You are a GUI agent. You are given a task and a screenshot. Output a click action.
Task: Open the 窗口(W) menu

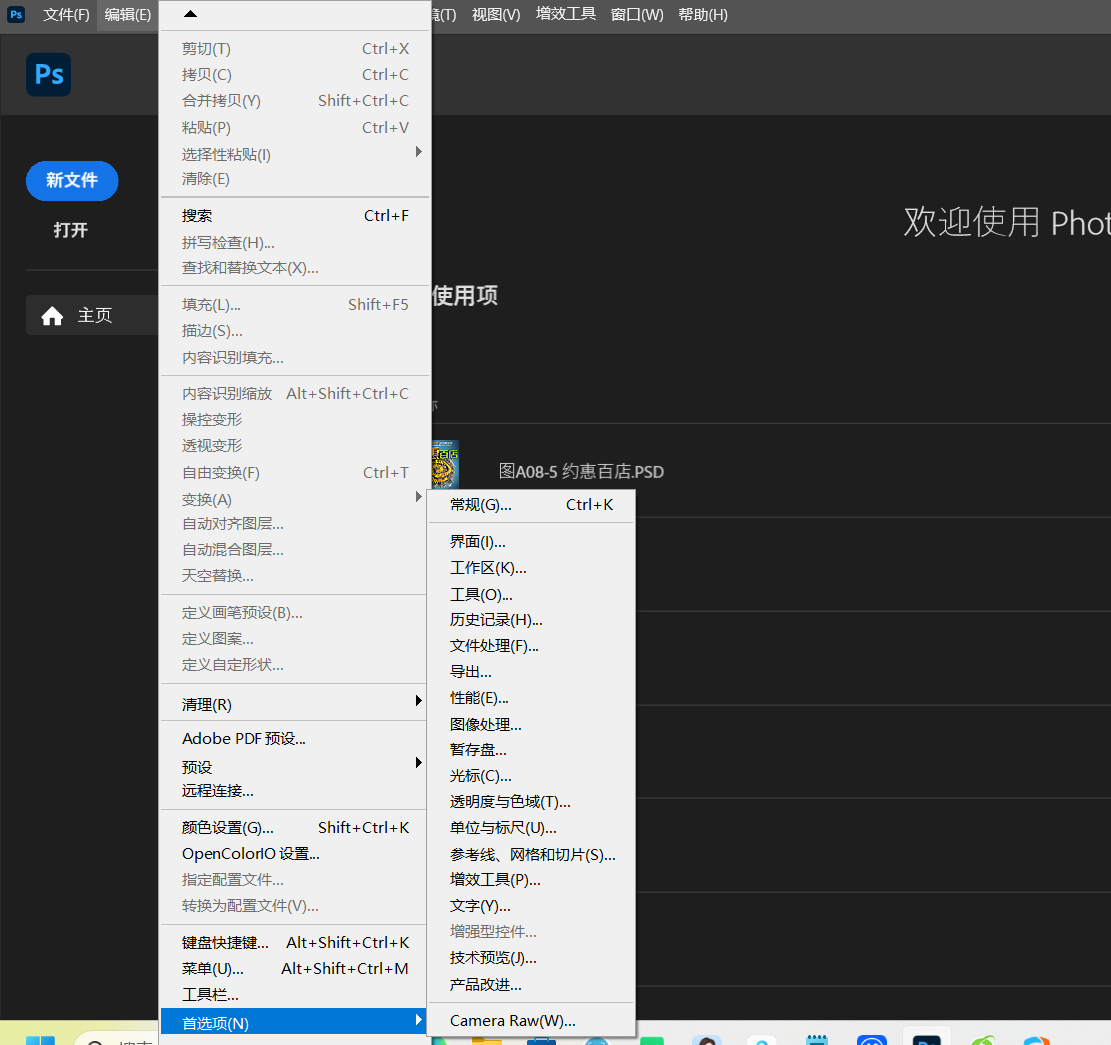click(x=637, y=15)
